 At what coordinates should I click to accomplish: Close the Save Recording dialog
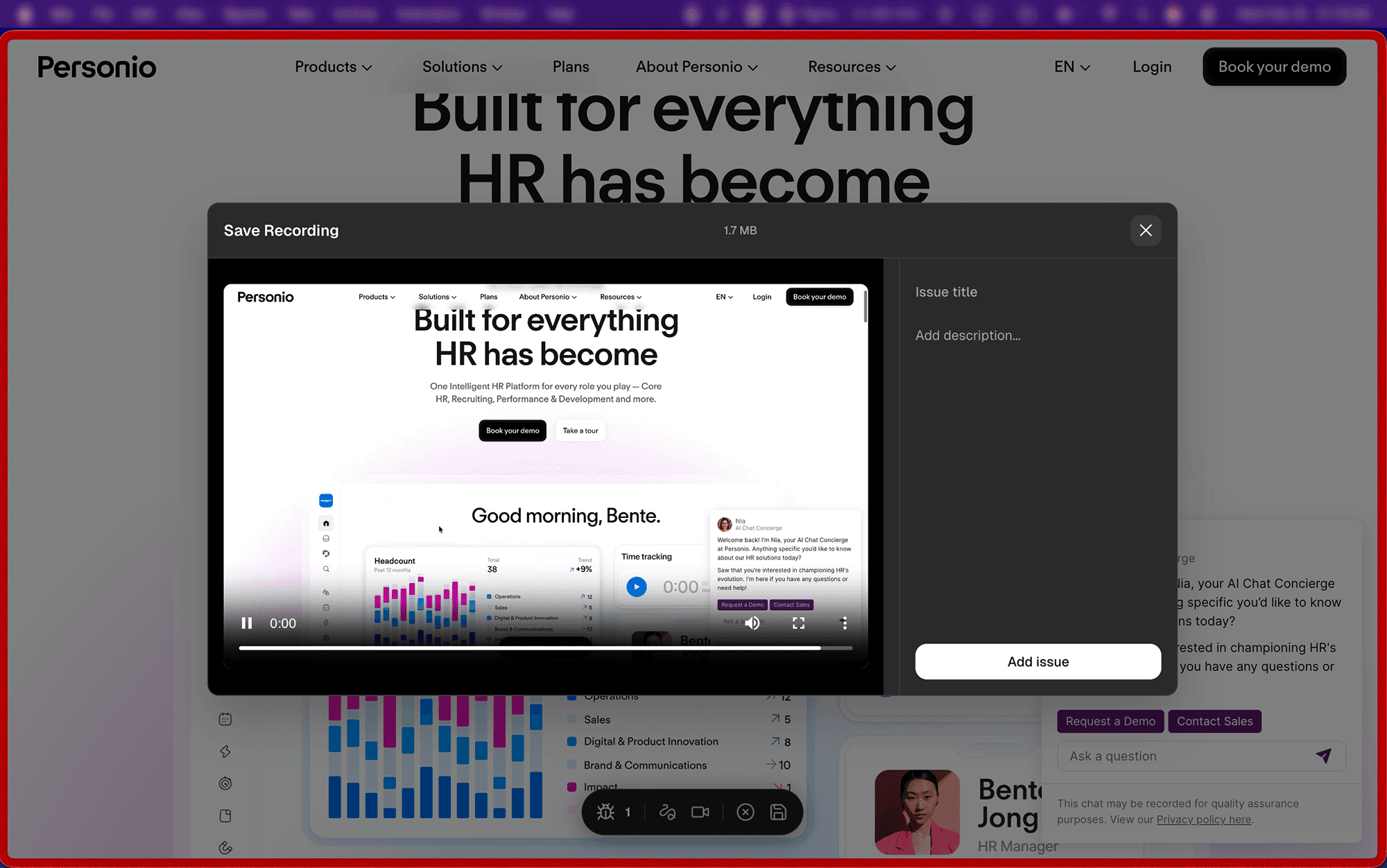click(1145, 230)
